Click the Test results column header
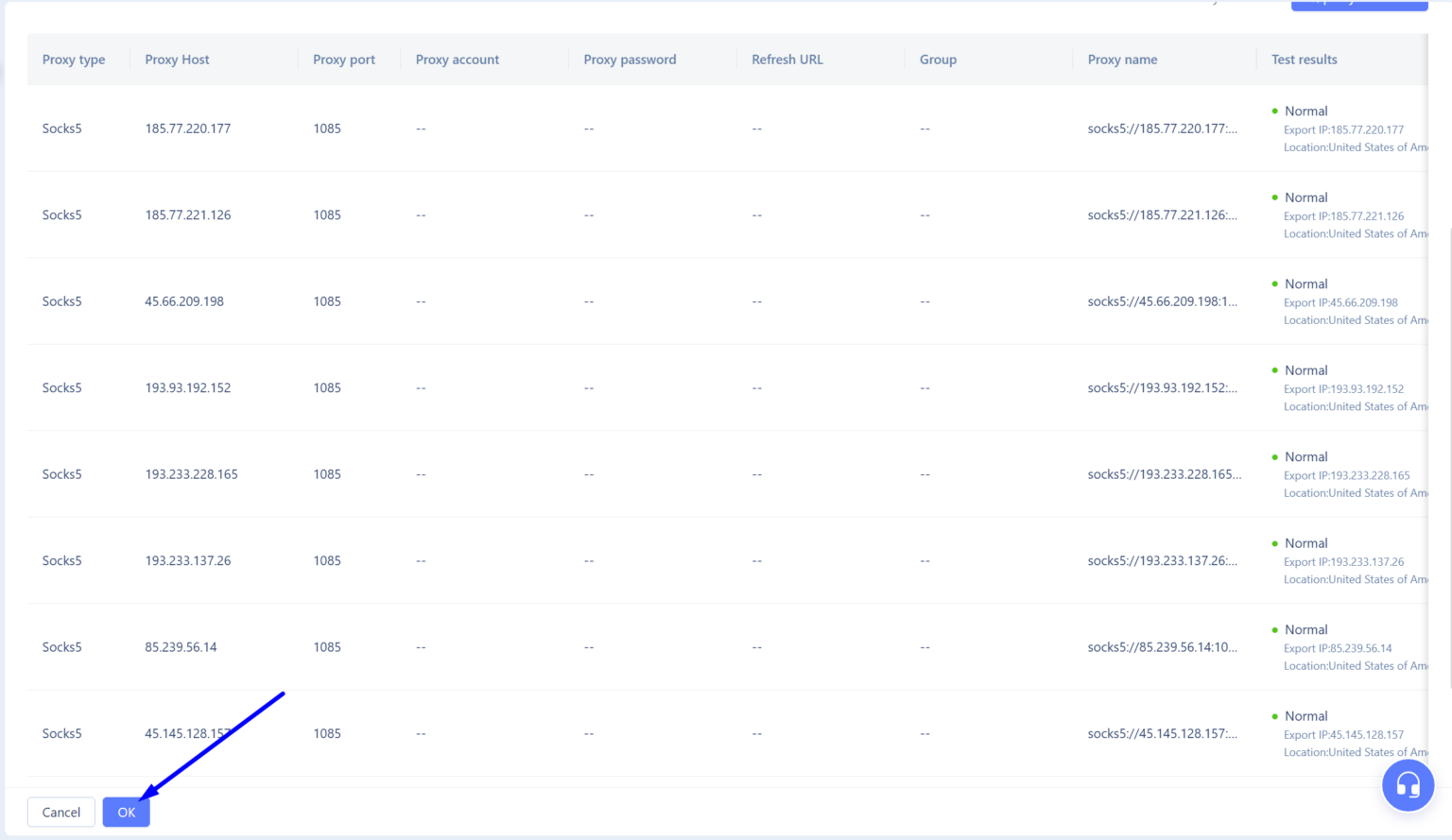 [x=1304, y=59]
